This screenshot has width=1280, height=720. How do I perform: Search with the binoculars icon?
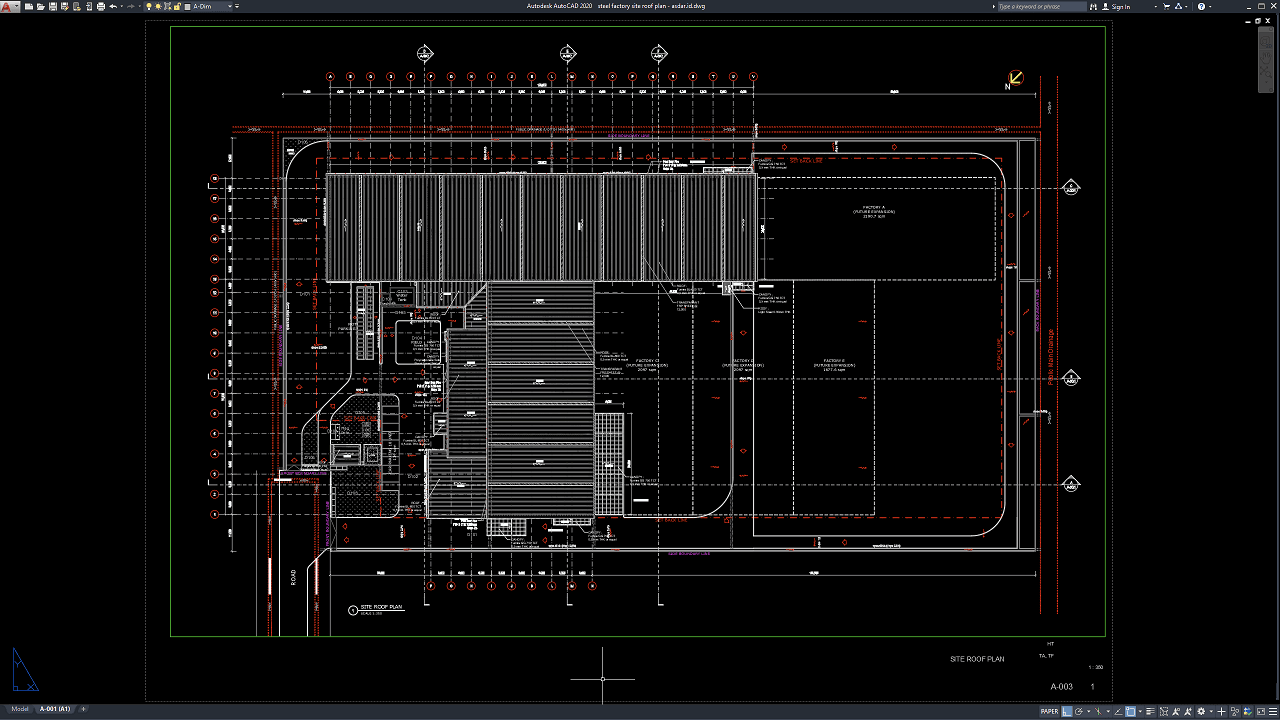[x=1093, y=6]
